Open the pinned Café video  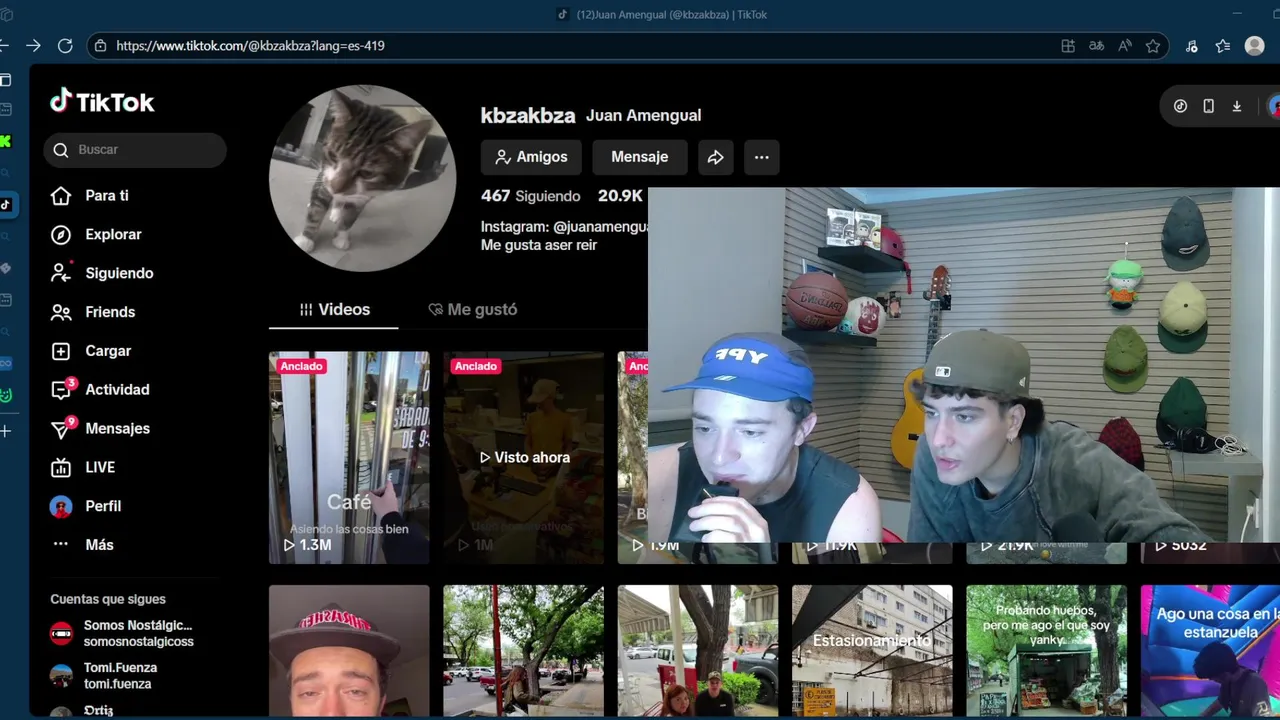pos(349,458)
